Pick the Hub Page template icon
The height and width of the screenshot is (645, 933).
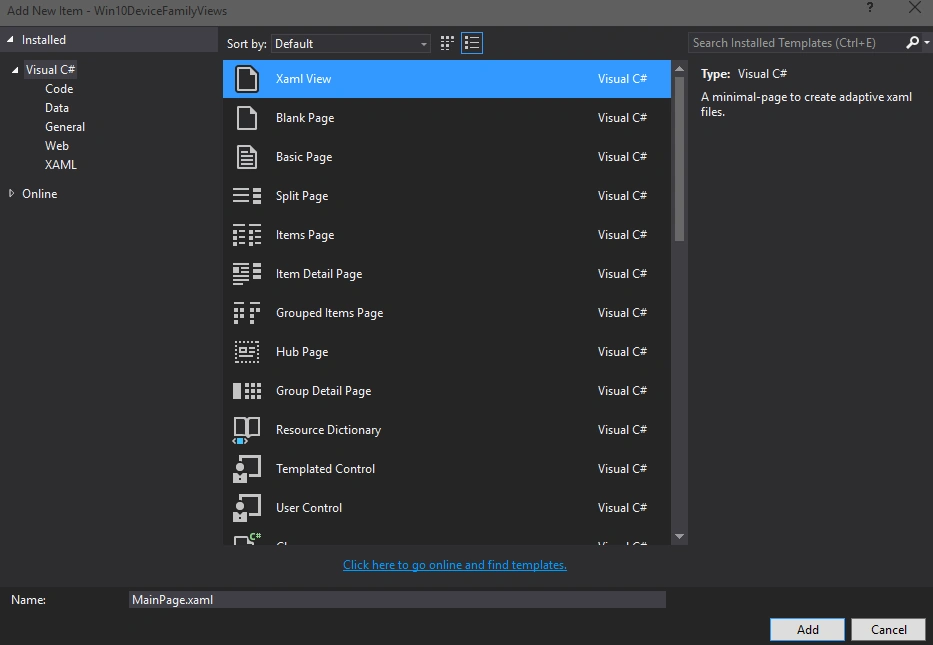[x=246, y=352]
